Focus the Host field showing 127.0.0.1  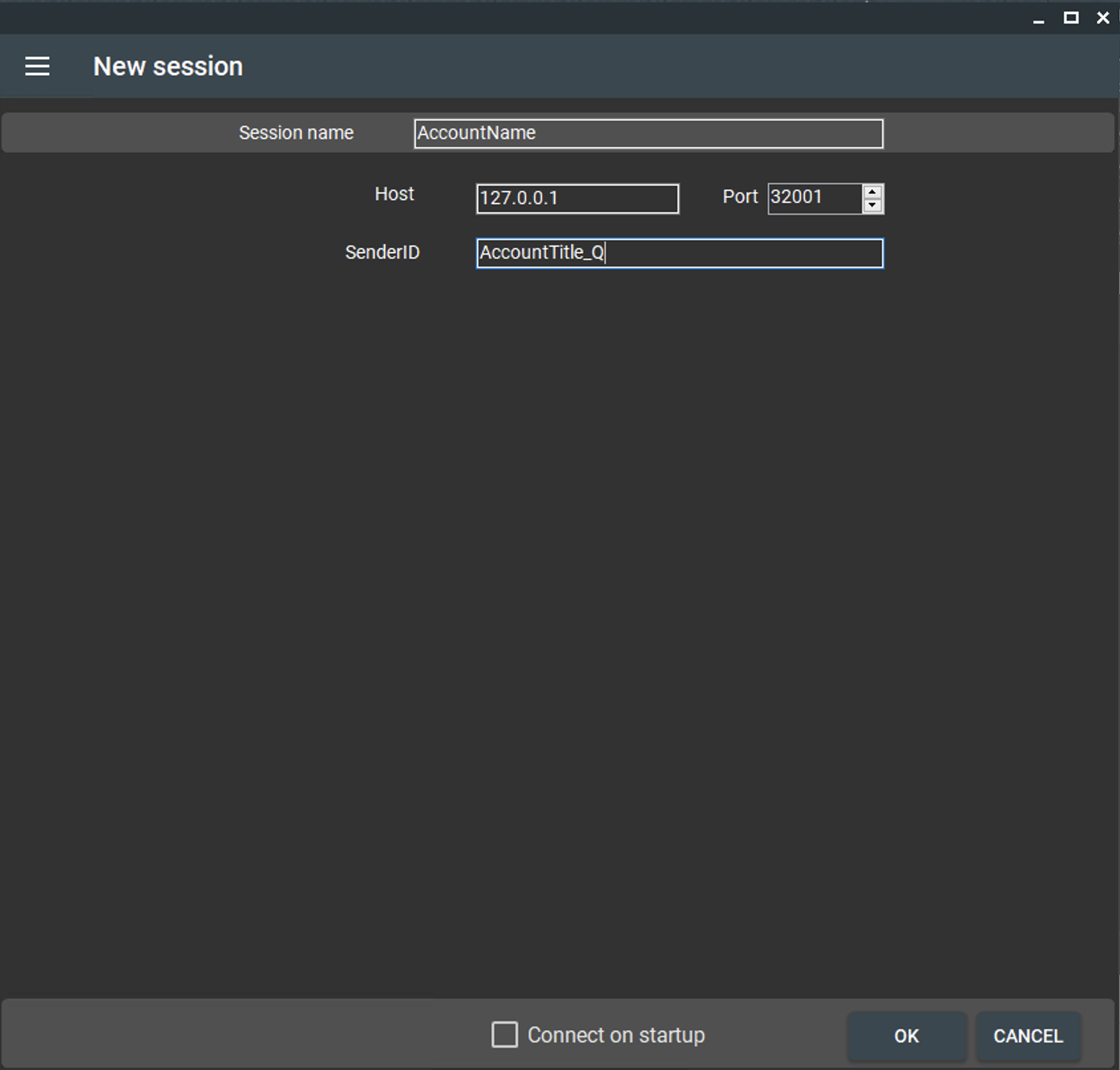pos(577,199)
